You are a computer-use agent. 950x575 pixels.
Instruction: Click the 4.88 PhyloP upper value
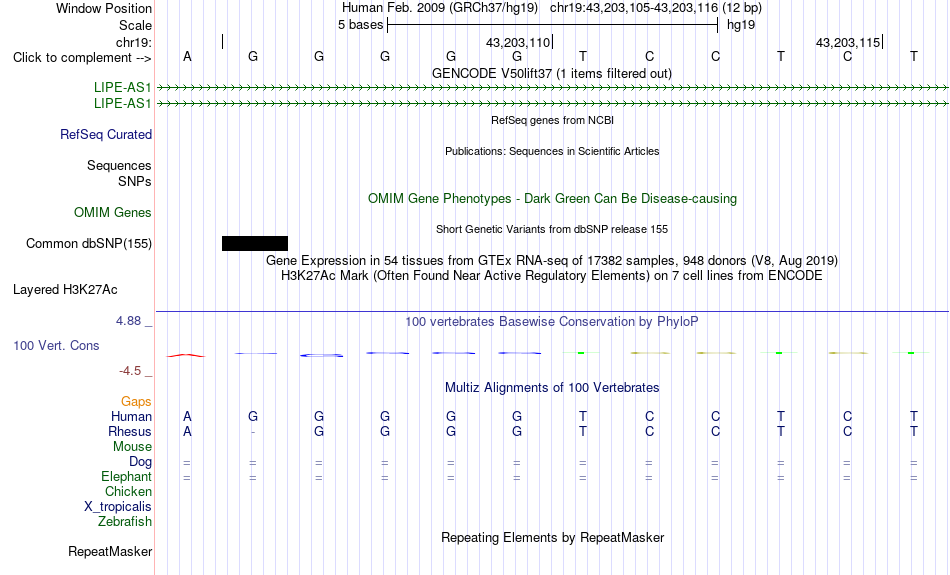point(128,321)
